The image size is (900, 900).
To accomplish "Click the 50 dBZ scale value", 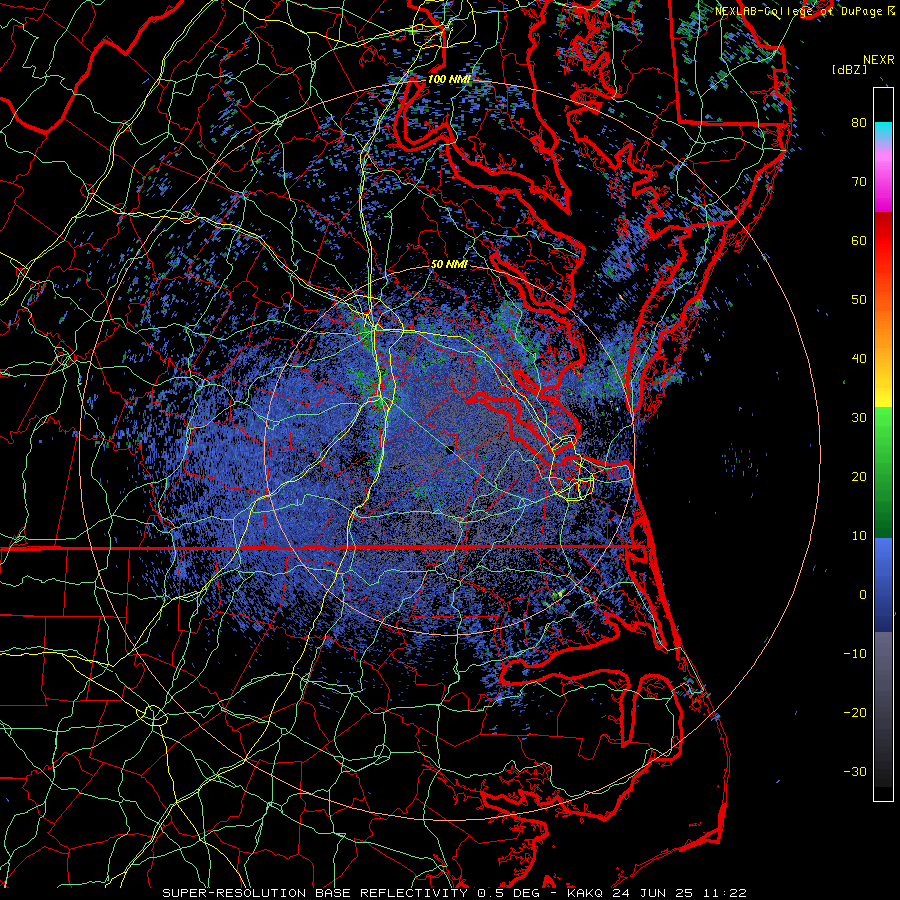I will [x=859, y=300].
